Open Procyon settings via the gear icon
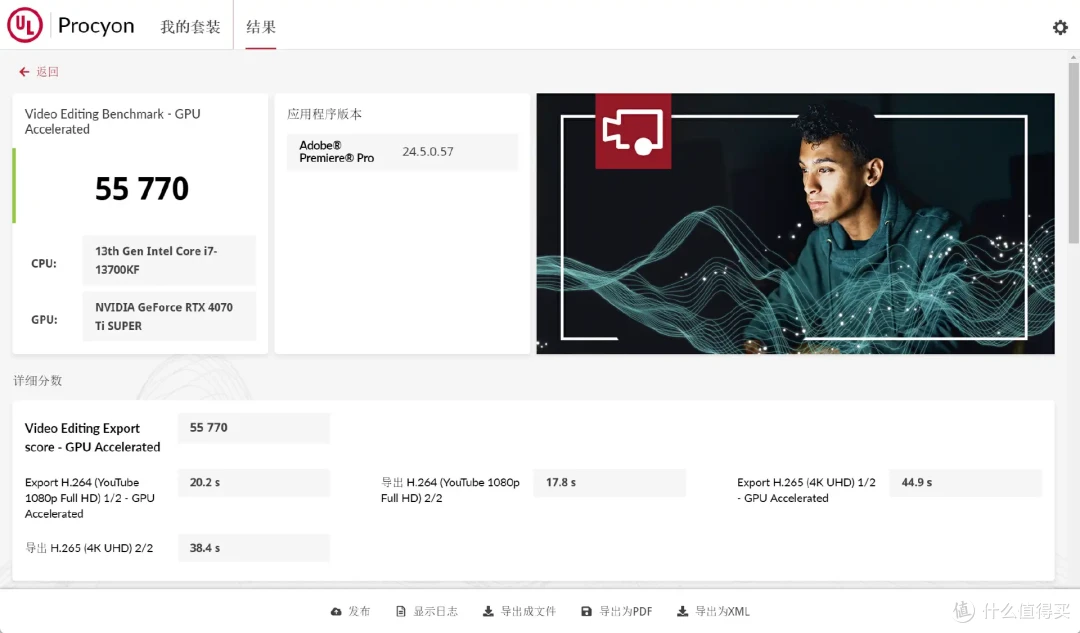 tap(1060, 27)
